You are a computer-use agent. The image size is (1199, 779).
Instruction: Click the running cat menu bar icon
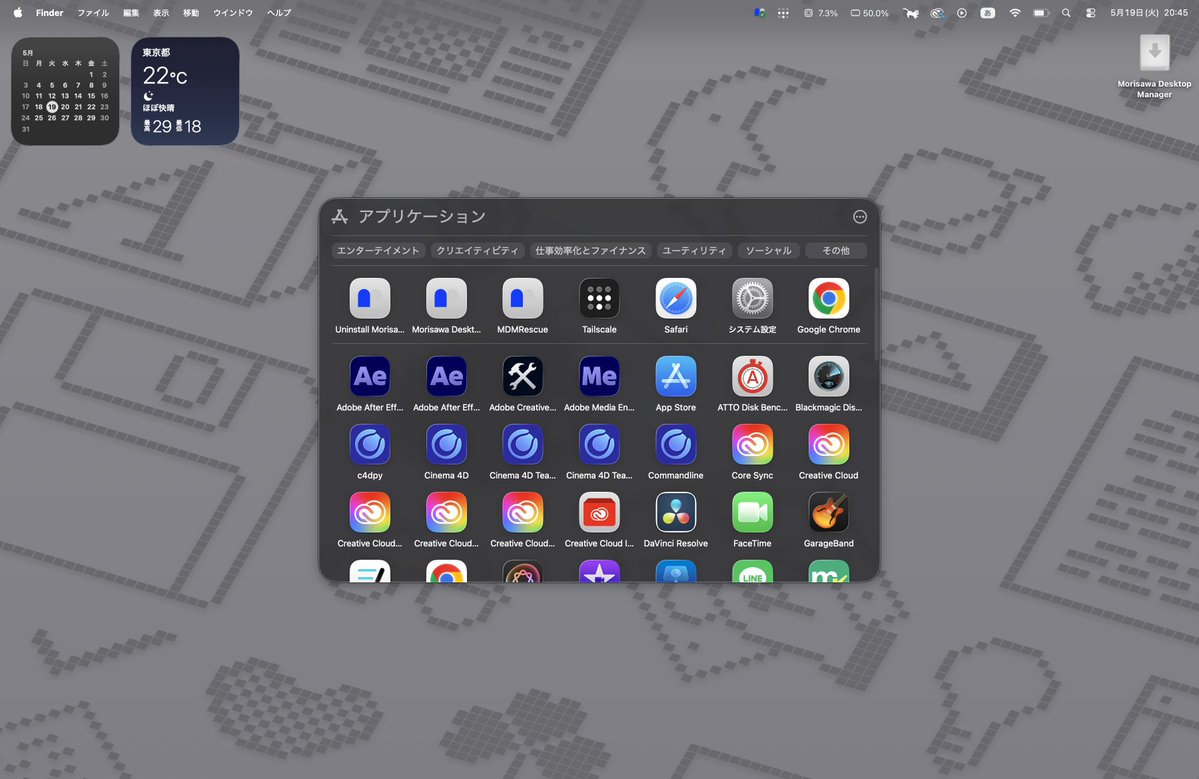pos(911,13)
